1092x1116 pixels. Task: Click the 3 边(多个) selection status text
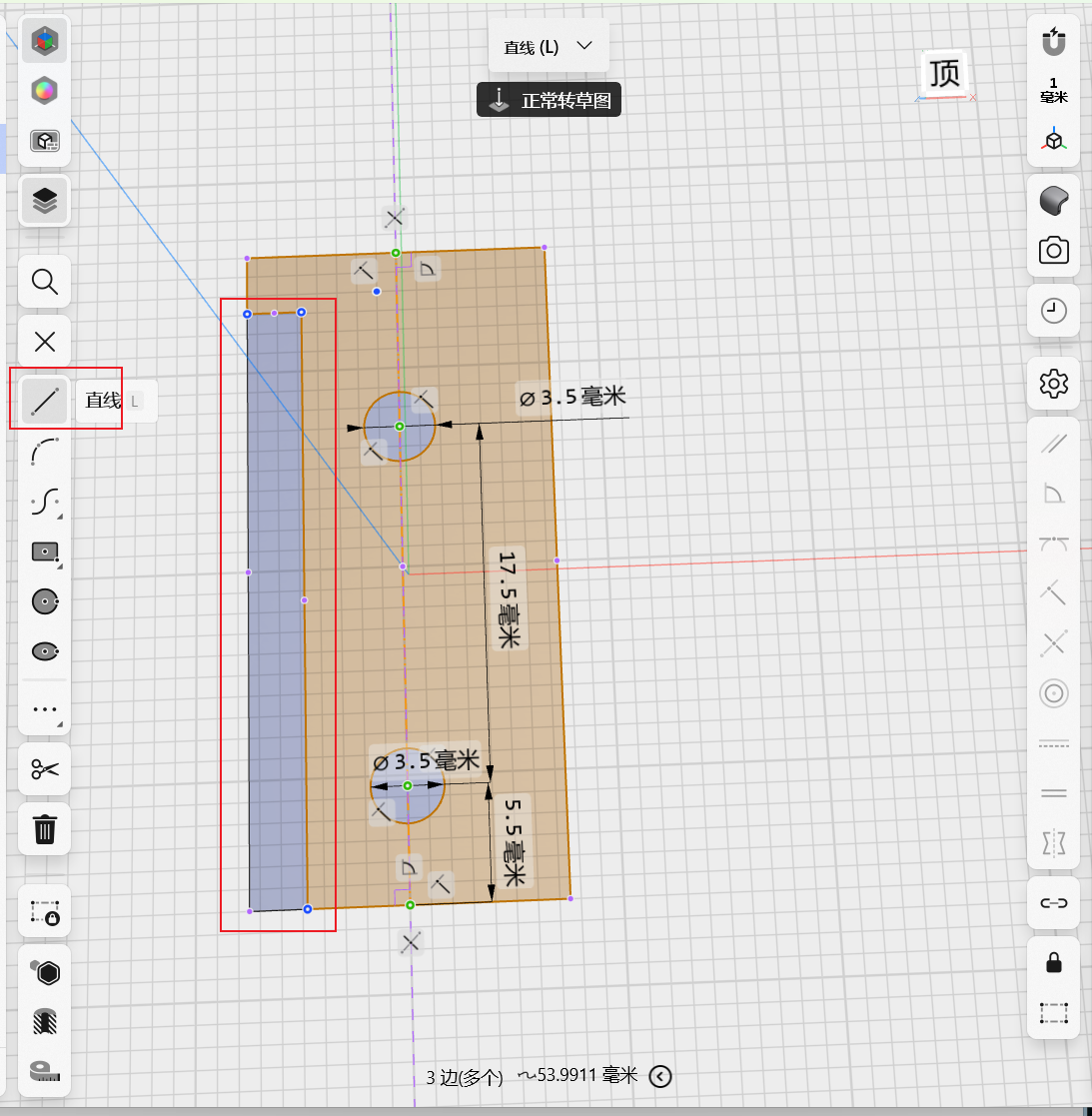[465, 1077]
